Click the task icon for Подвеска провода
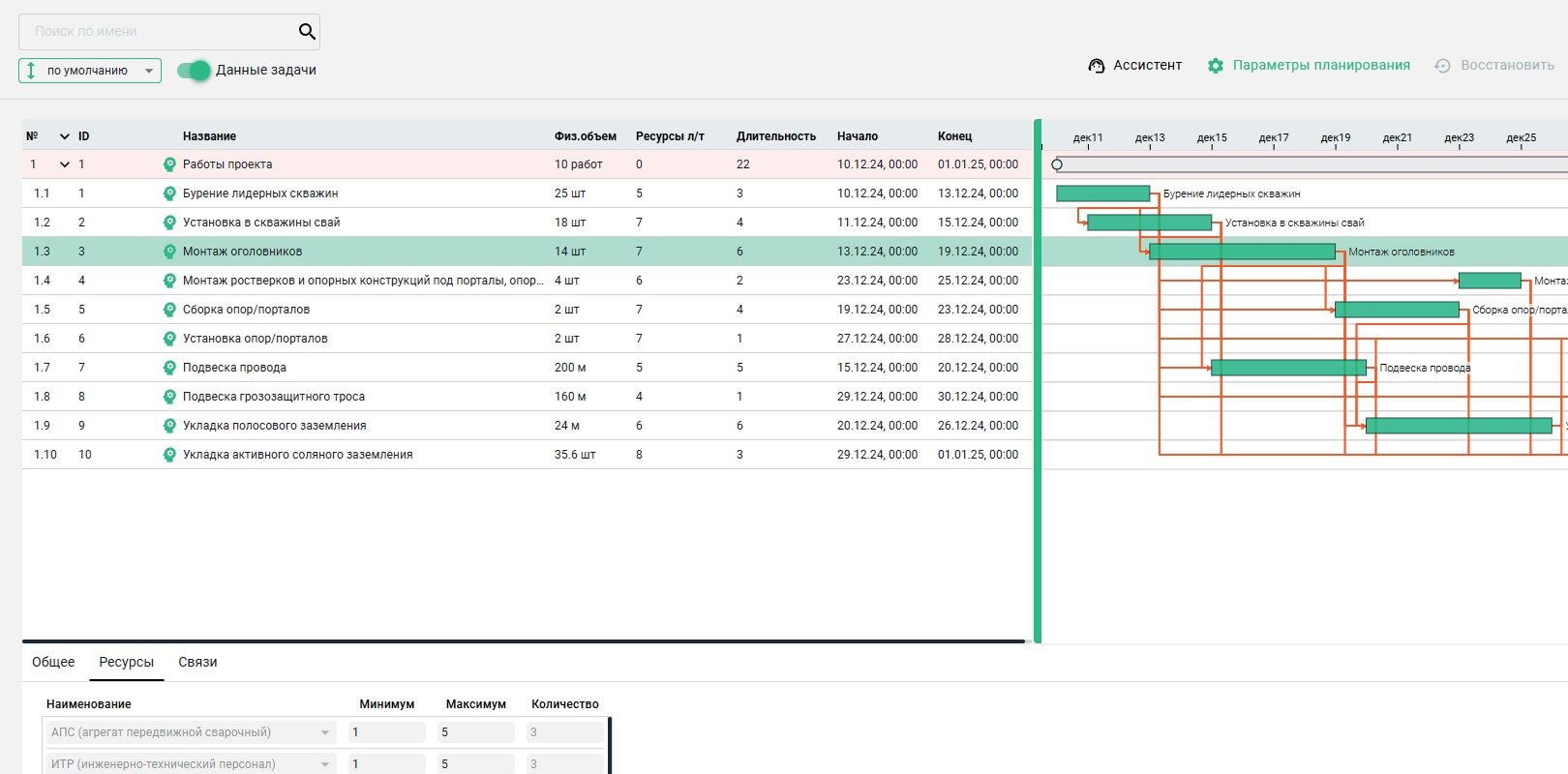 169,368
